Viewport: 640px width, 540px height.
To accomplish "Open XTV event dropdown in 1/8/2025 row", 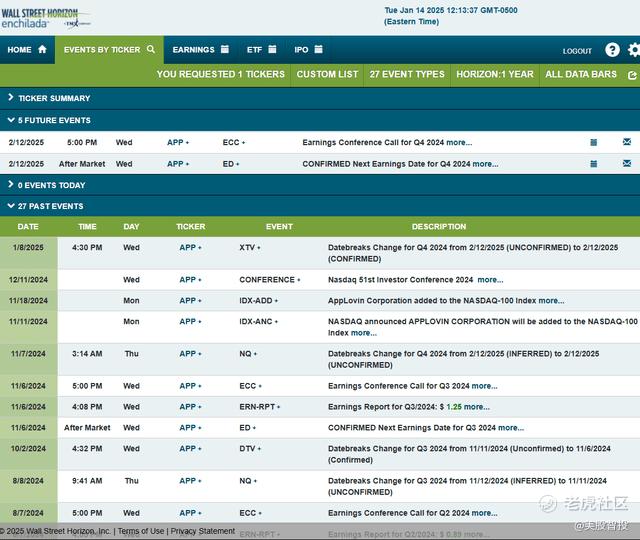I will pyautogui.click(x=250, y=247).
